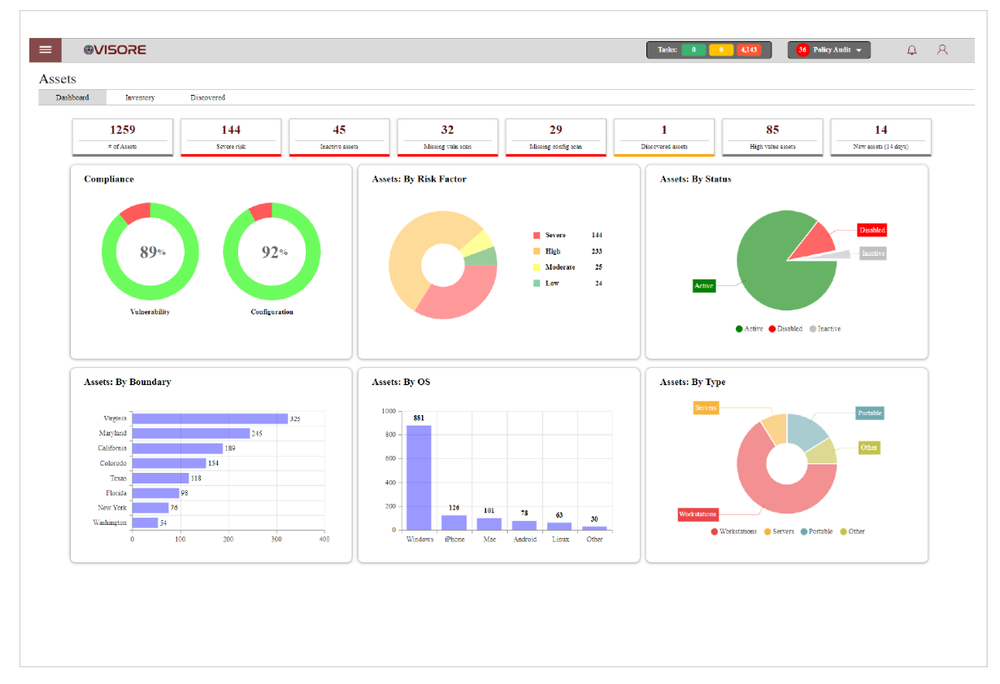The width and height of the screenshot is (1000, 684).
Task: Toggle the Workstations type legend item
Action: pyautogui.click(x=734, y=532)
